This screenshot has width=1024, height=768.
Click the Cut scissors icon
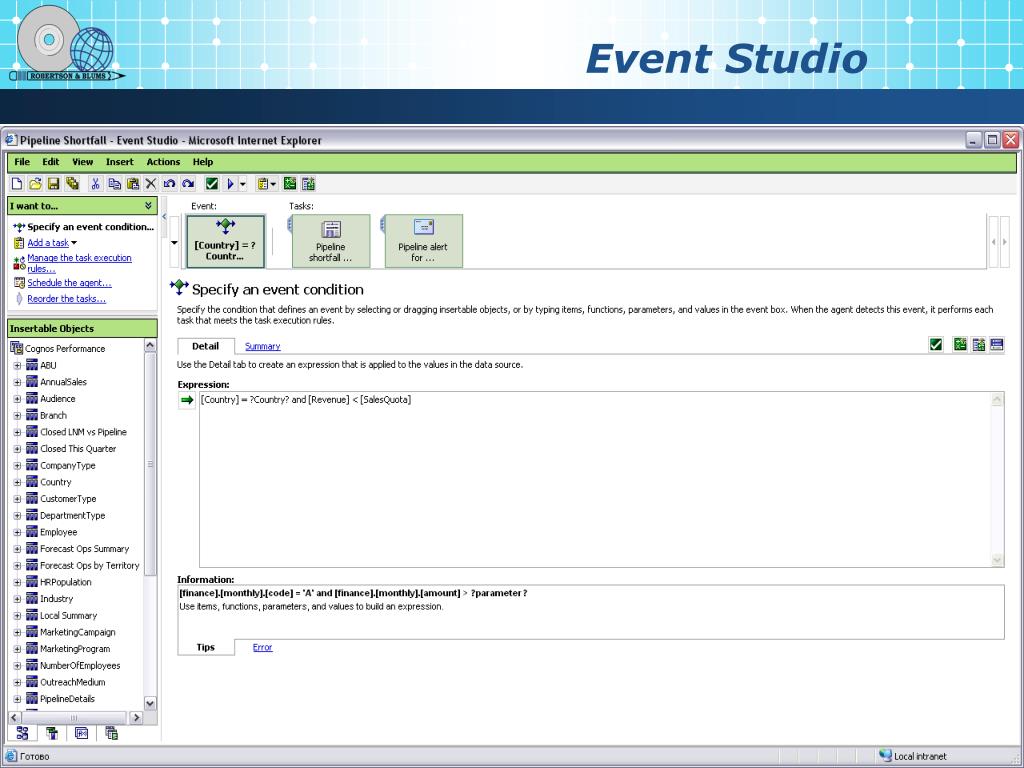pos(95,184)
